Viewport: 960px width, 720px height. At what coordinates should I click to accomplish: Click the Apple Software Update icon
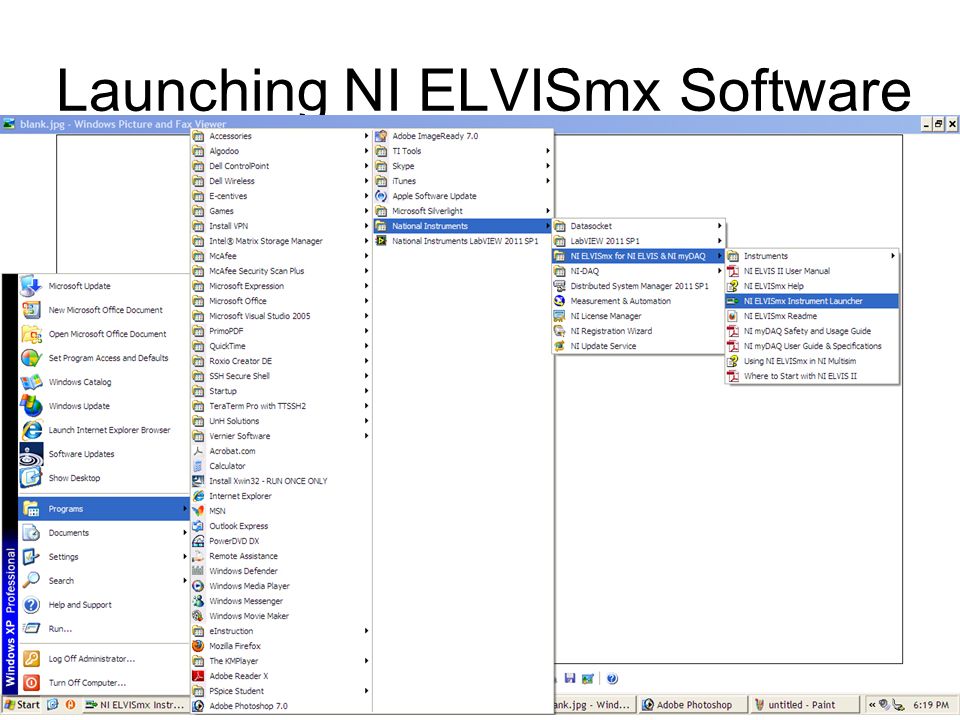381,196
